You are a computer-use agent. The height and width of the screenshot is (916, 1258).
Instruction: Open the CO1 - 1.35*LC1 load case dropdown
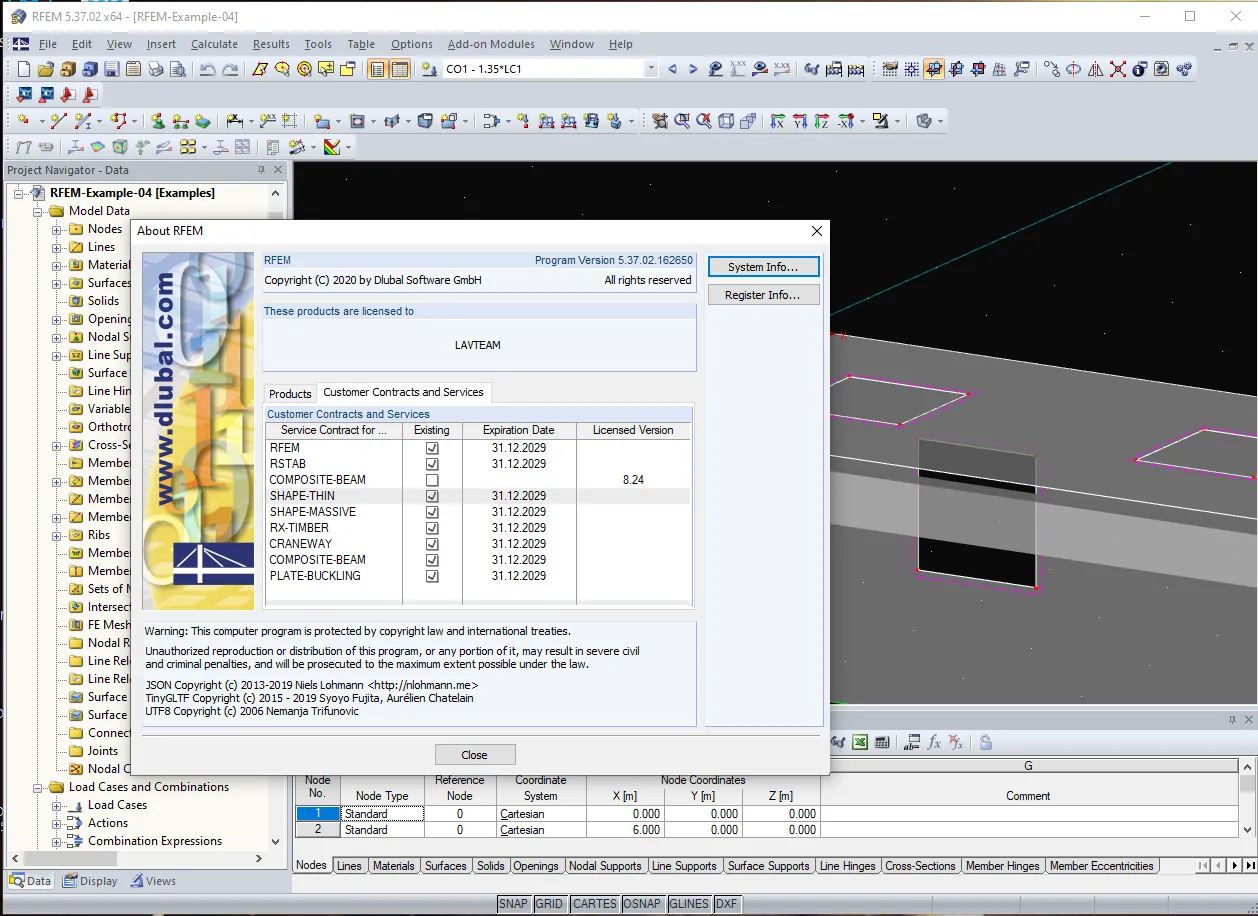651,69
